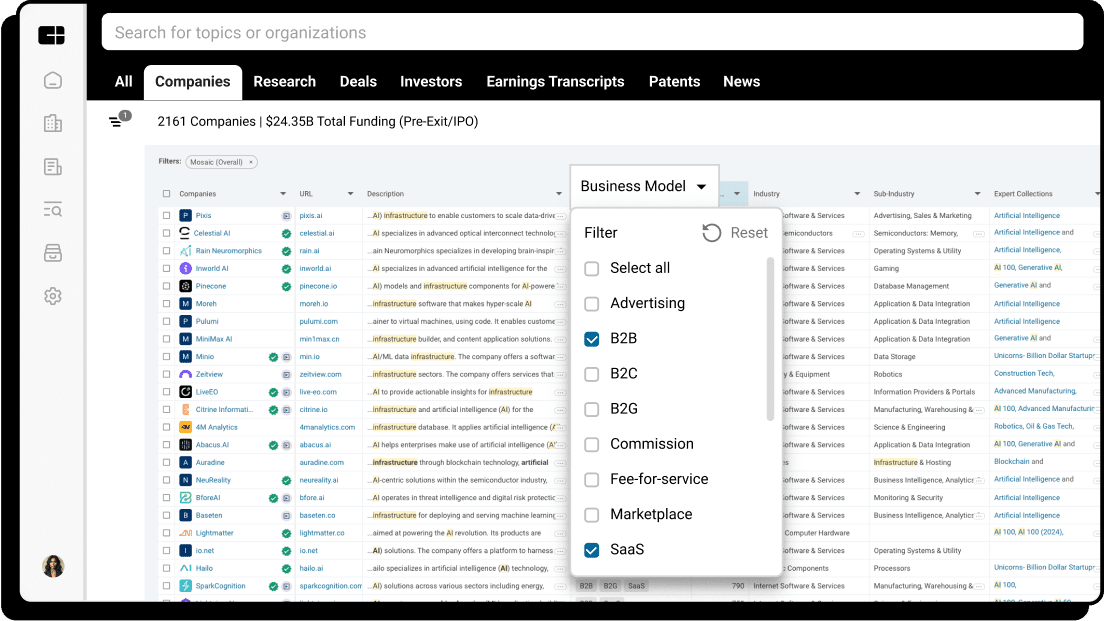Click the Reset button in the filter panel
The width and height of the screenshot is (1104, 621).
pos(737,232)
